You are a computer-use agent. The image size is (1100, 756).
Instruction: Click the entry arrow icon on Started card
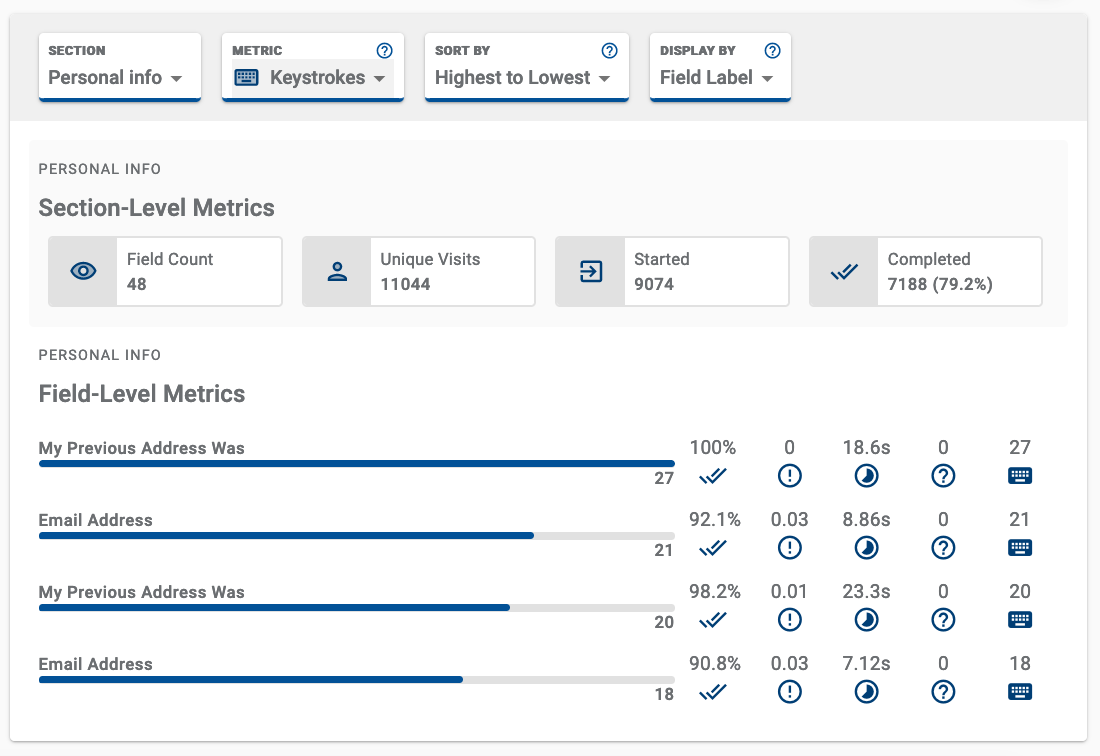(591, 271)
